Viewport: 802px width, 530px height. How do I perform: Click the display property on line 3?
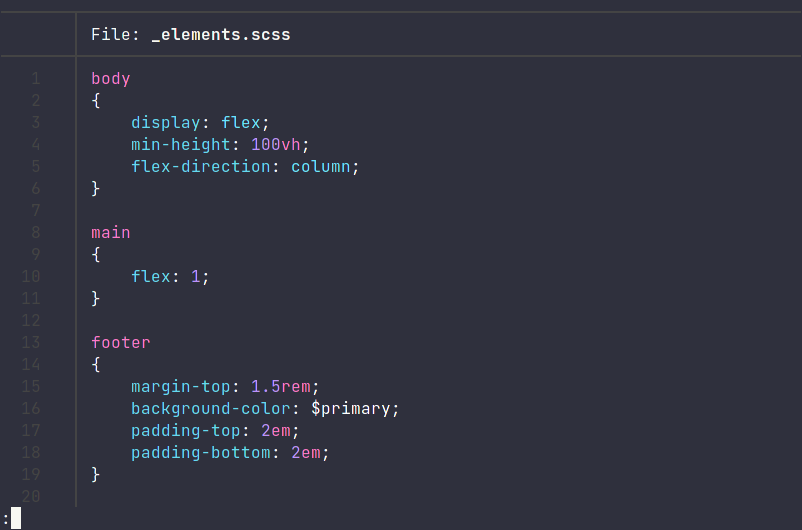pyautogui.click(x=165, y=123)
